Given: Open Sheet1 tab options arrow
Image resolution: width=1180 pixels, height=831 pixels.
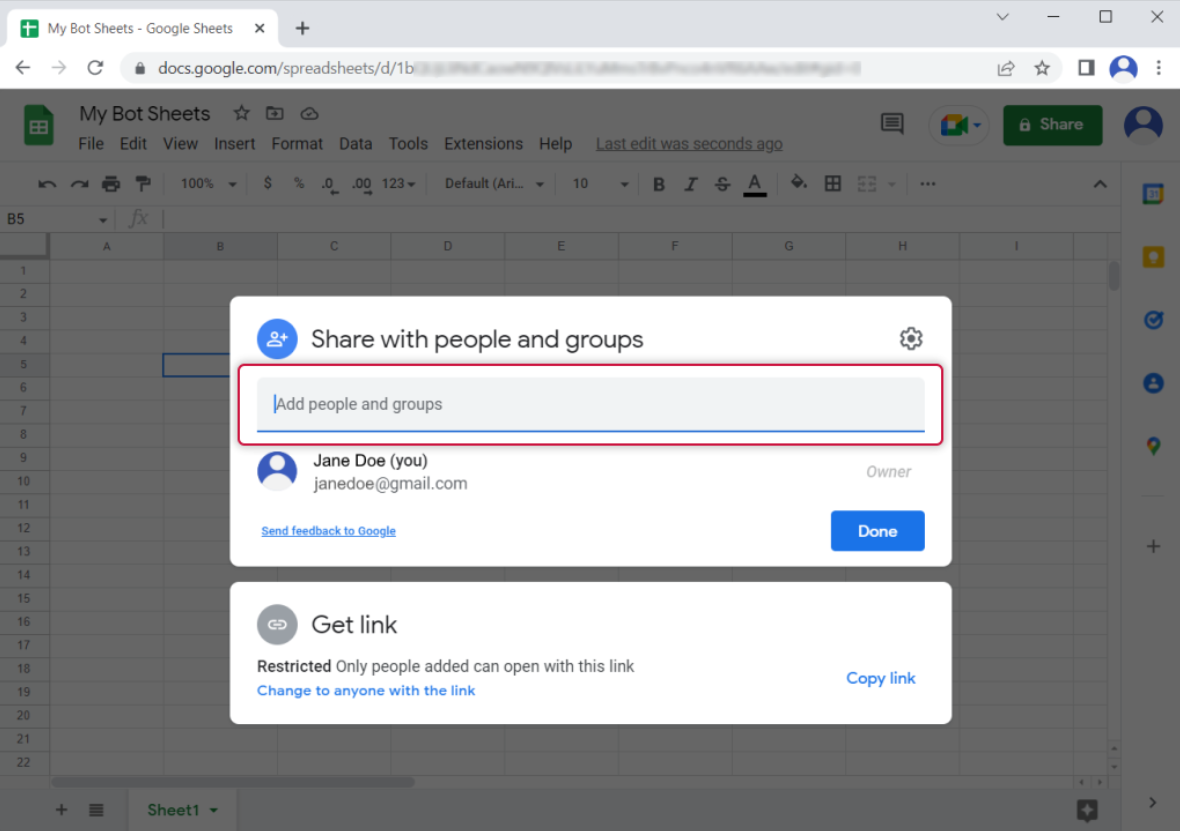Looking at the screenshot, I should point(214,810).
